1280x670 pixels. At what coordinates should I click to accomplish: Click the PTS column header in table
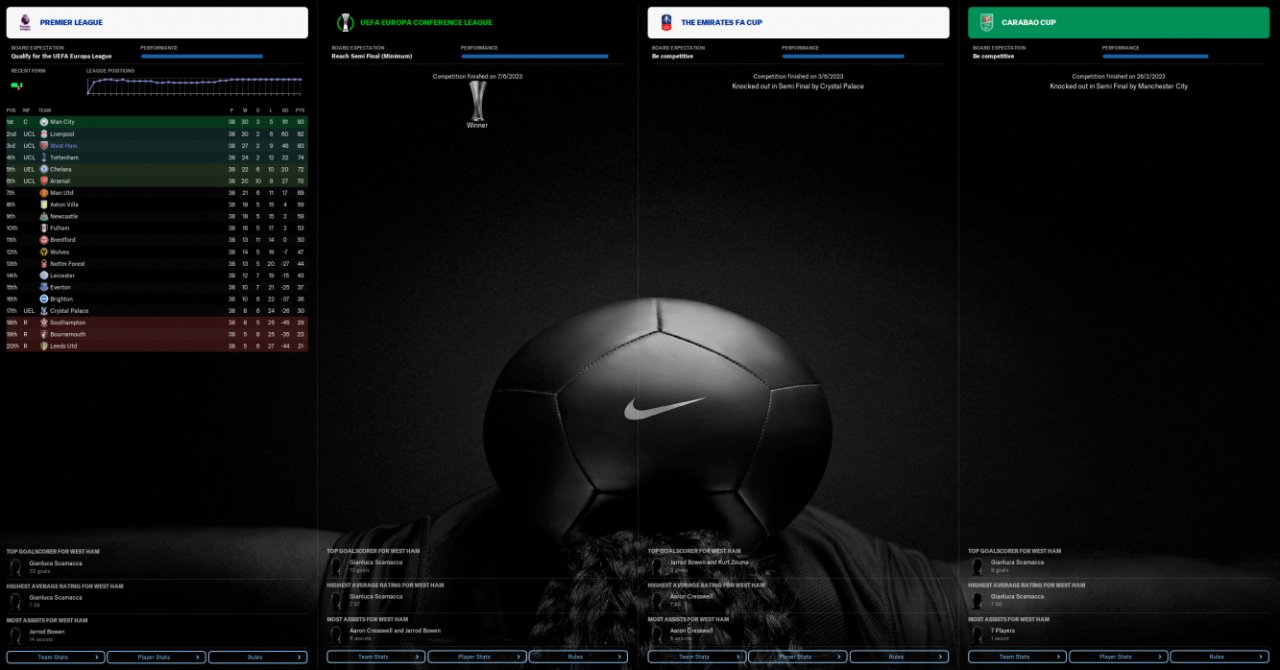point(300,110)
